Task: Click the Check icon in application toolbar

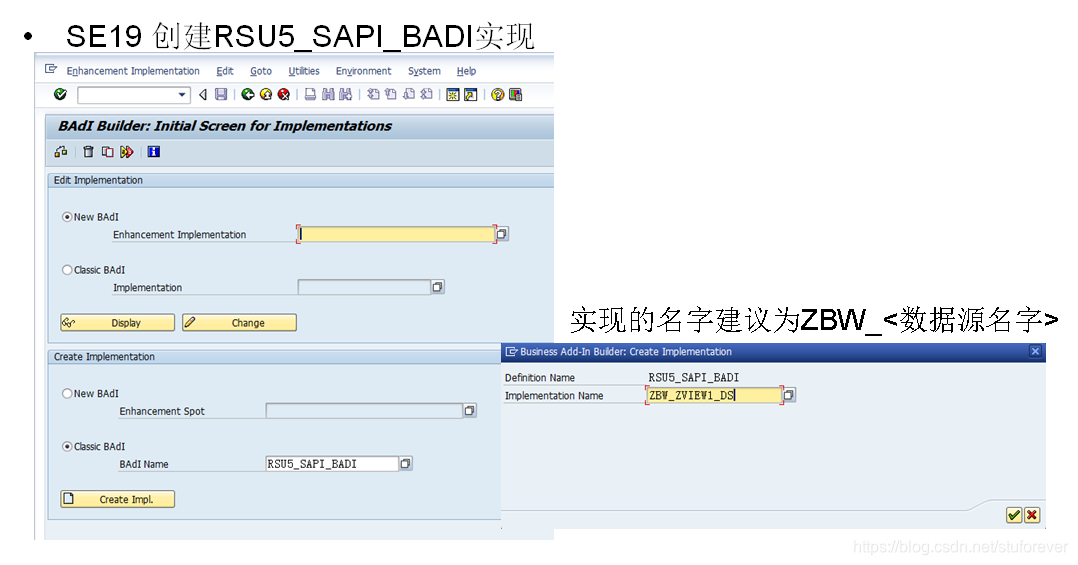Action: coord(61,152)
